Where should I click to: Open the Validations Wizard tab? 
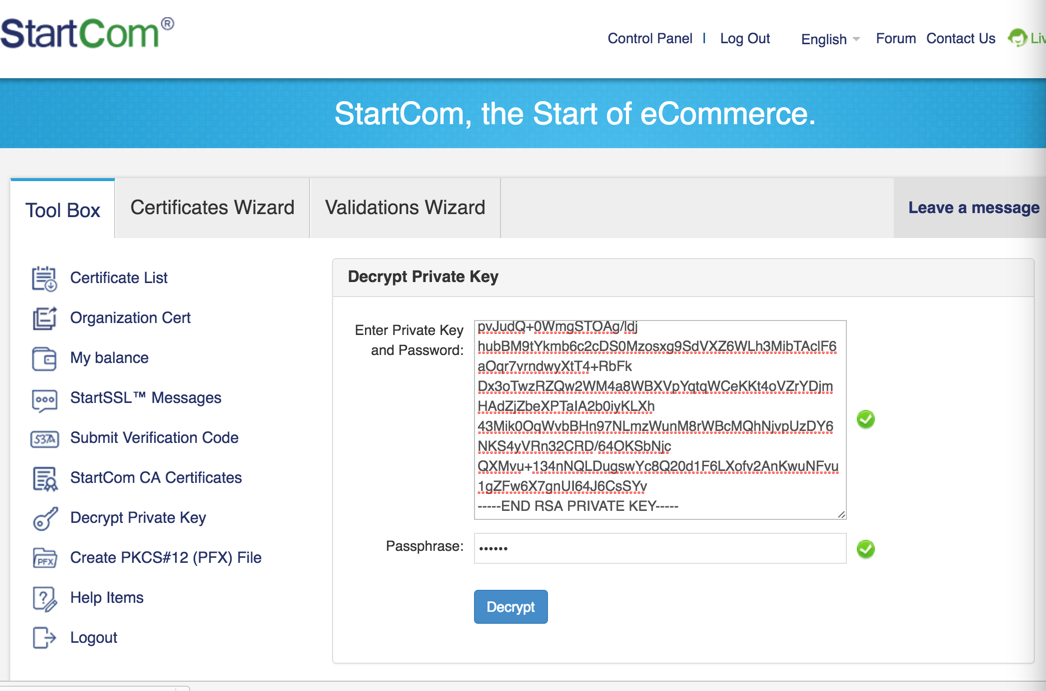pos(405,207)
